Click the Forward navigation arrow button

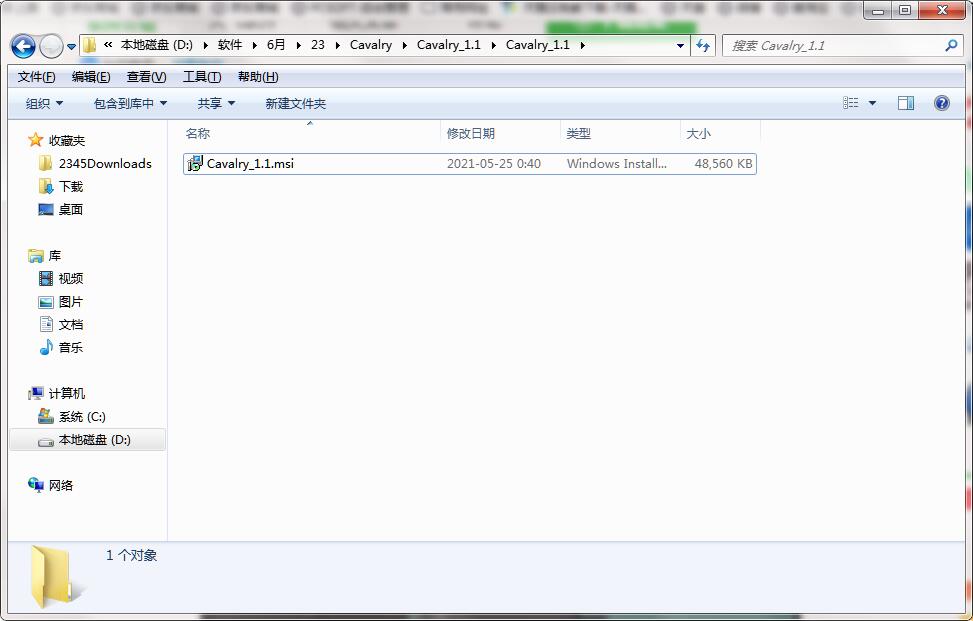(51, 46)
